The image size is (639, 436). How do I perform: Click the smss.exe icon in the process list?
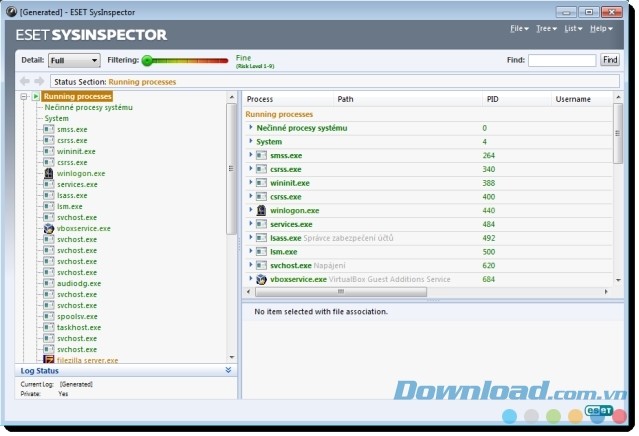261,155
